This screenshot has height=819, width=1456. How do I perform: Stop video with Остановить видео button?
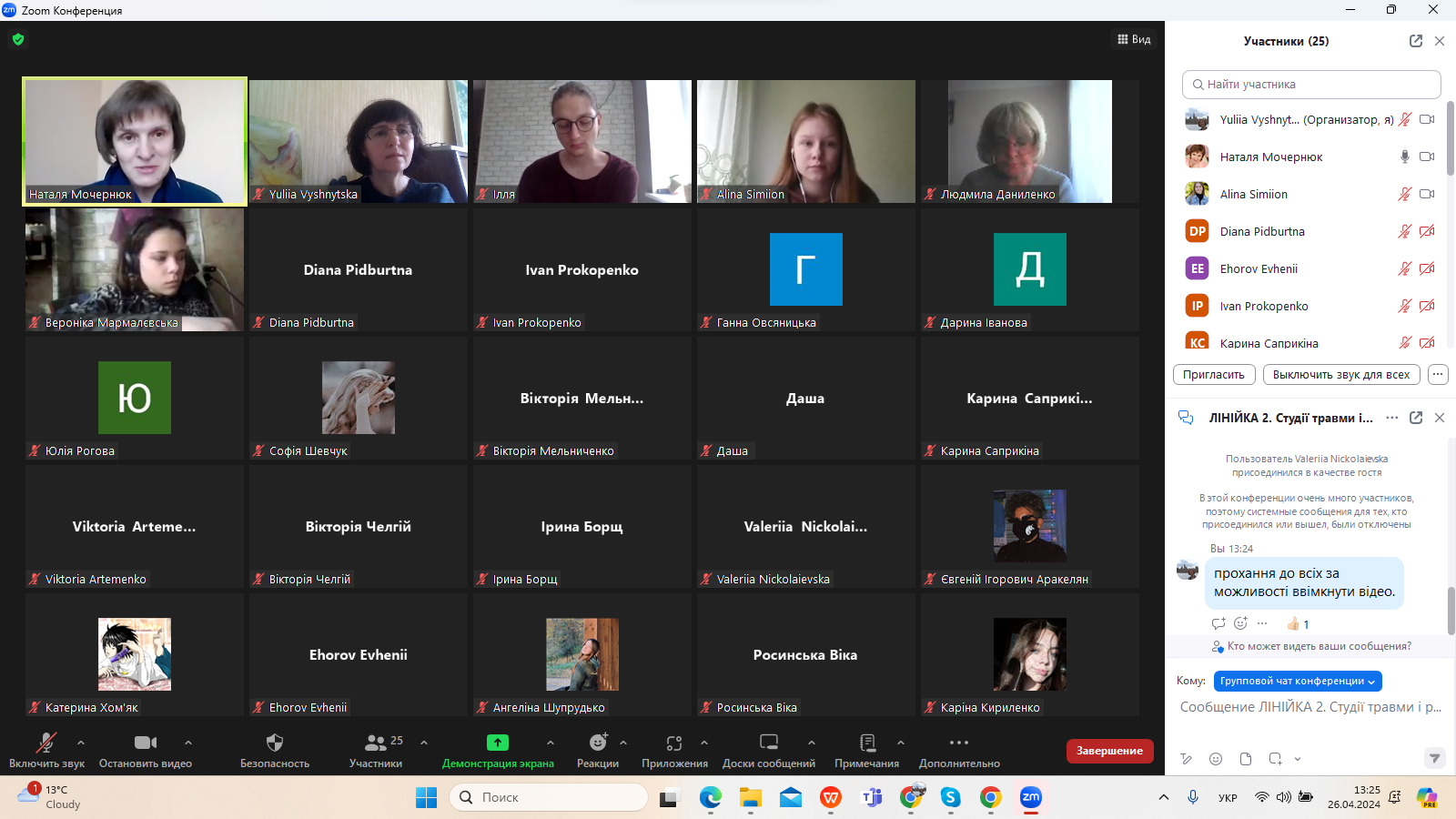point(145,743)
